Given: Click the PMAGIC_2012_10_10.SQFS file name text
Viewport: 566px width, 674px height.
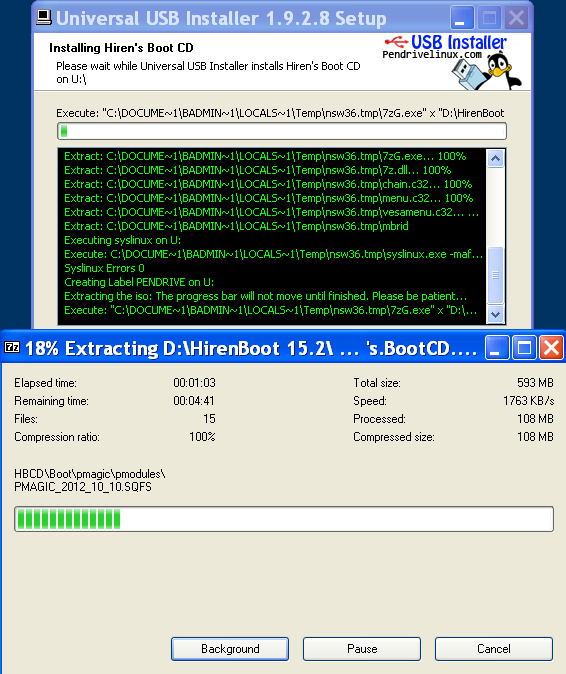Looking at the screenshot, I should [x=83, y=487].
